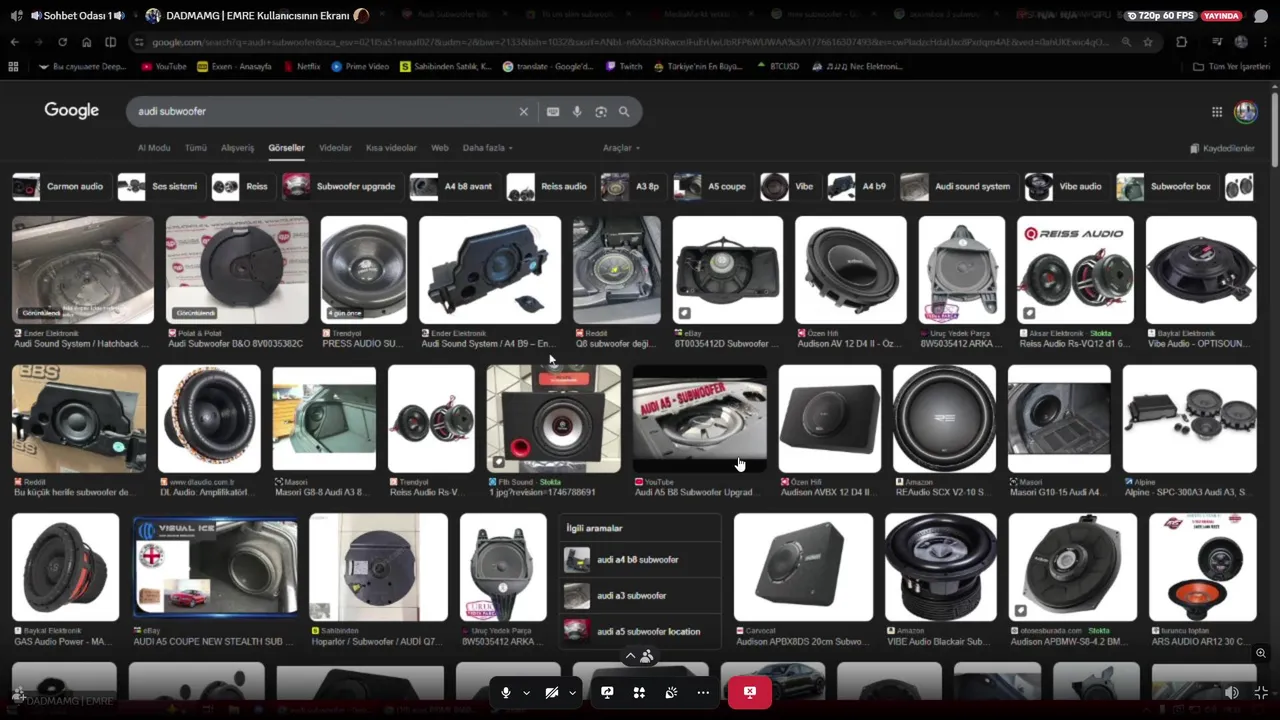Open the browser extensions icon

(x=1181, y=42)
